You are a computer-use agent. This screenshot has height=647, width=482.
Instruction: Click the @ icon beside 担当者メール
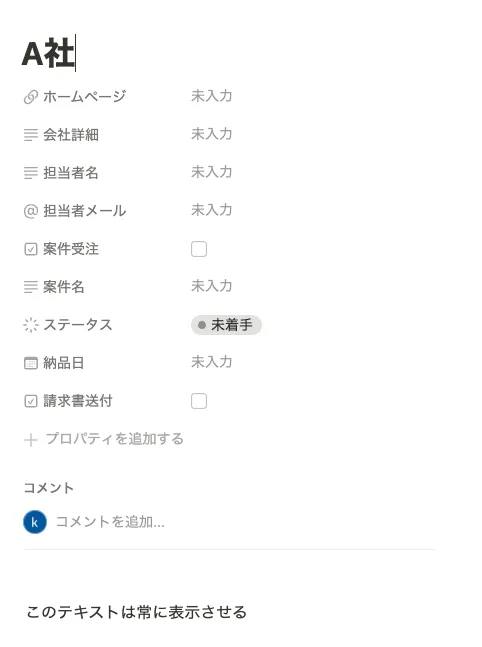pos(31,211)
